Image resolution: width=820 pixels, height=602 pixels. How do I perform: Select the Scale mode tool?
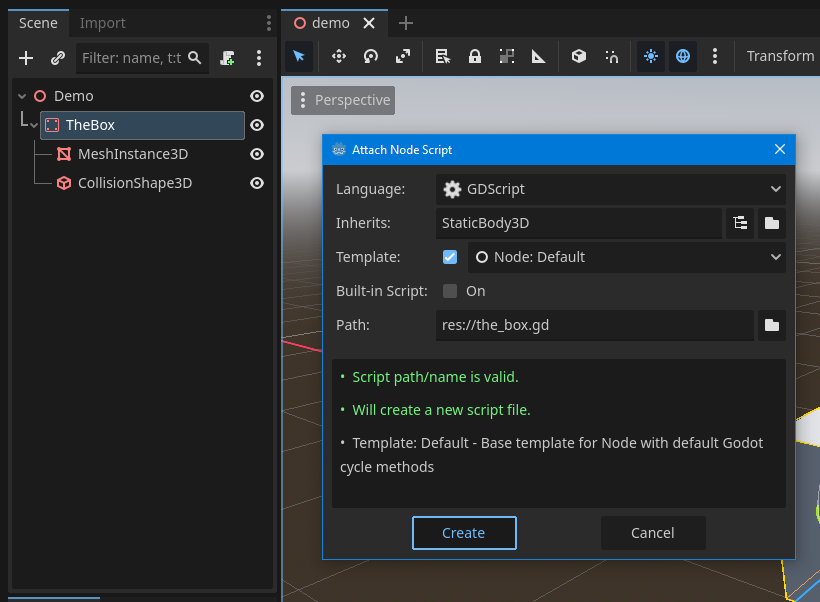tap(403, 56)
